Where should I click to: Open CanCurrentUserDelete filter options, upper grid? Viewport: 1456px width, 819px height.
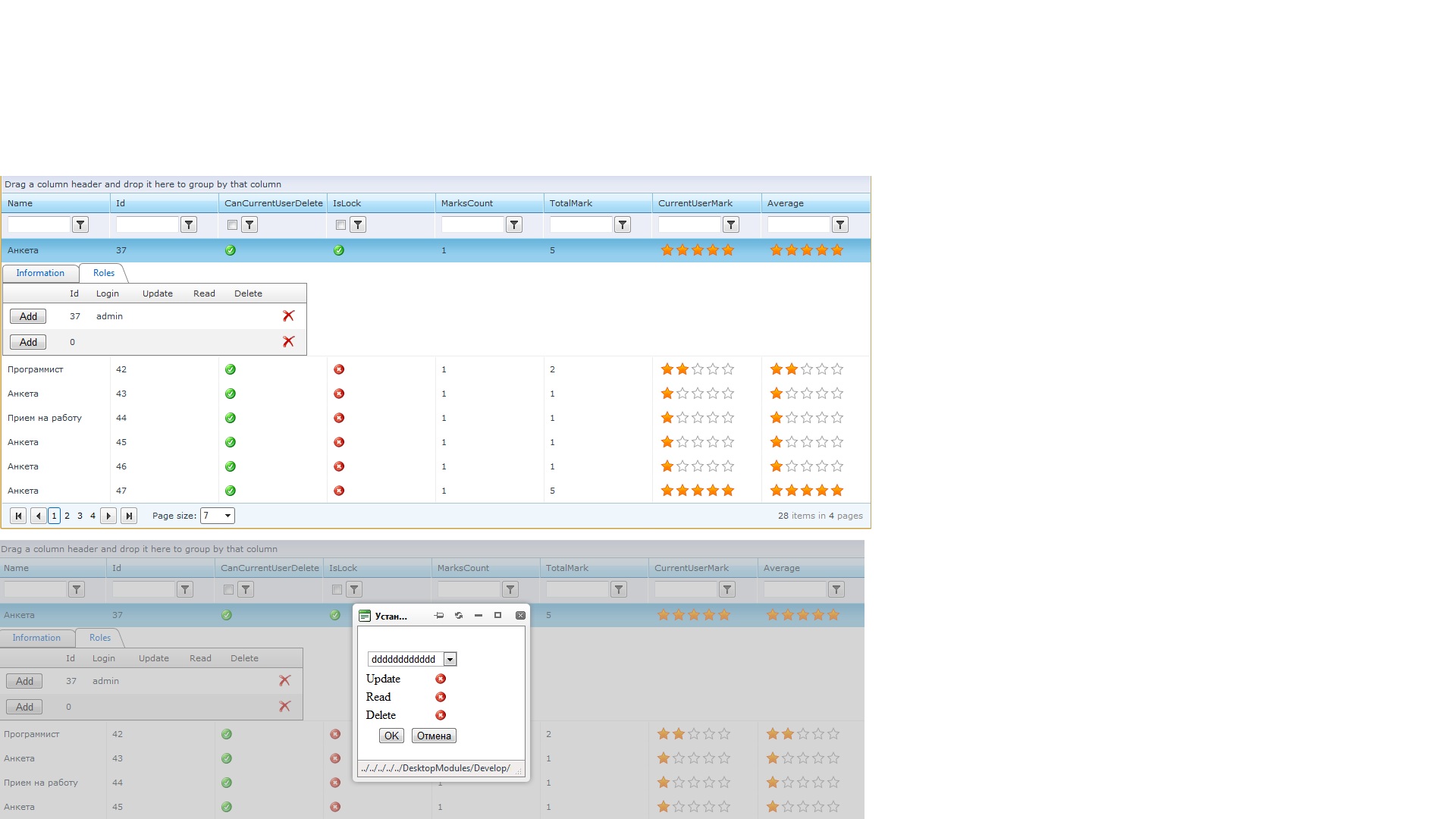(x=249, y=225)
